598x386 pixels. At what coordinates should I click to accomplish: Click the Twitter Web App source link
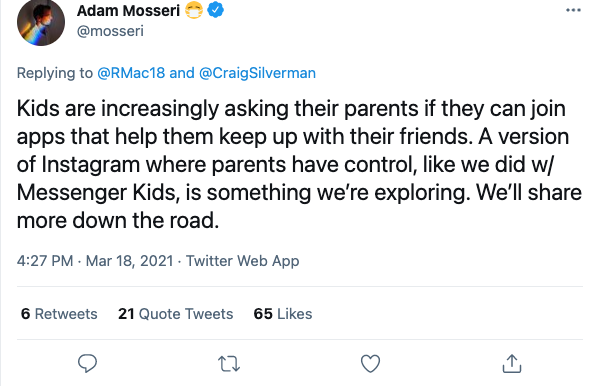(x=243, y=261)
